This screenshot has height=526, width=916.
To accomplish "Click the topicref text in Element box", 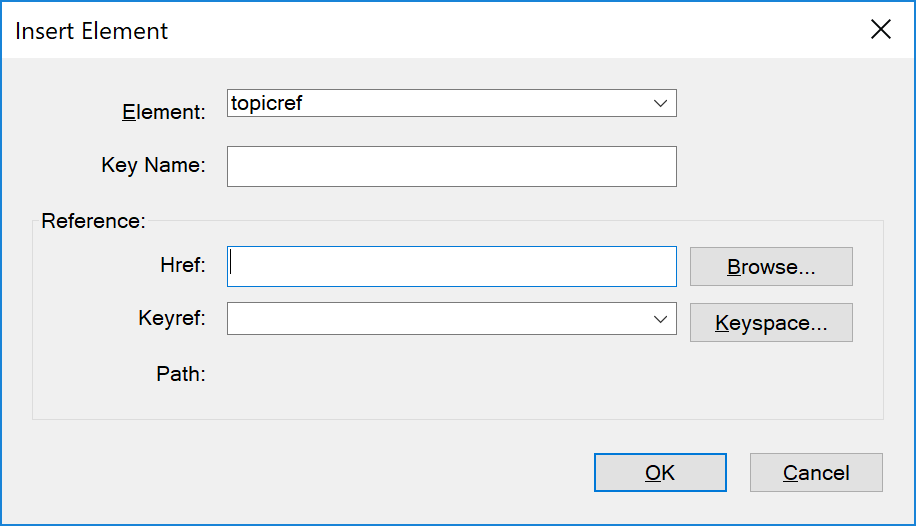I will click(x=267, y=103).
